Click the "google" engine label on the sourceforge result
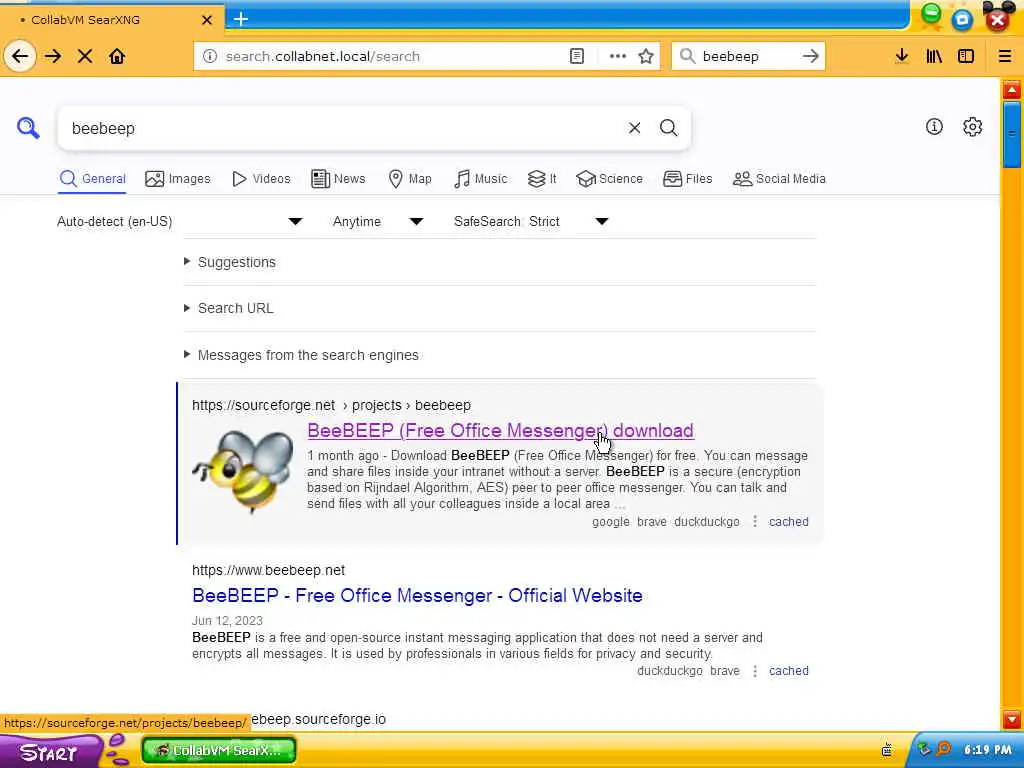The width and height of the screenshot is (1024, 768). click(x=611, y=522)
